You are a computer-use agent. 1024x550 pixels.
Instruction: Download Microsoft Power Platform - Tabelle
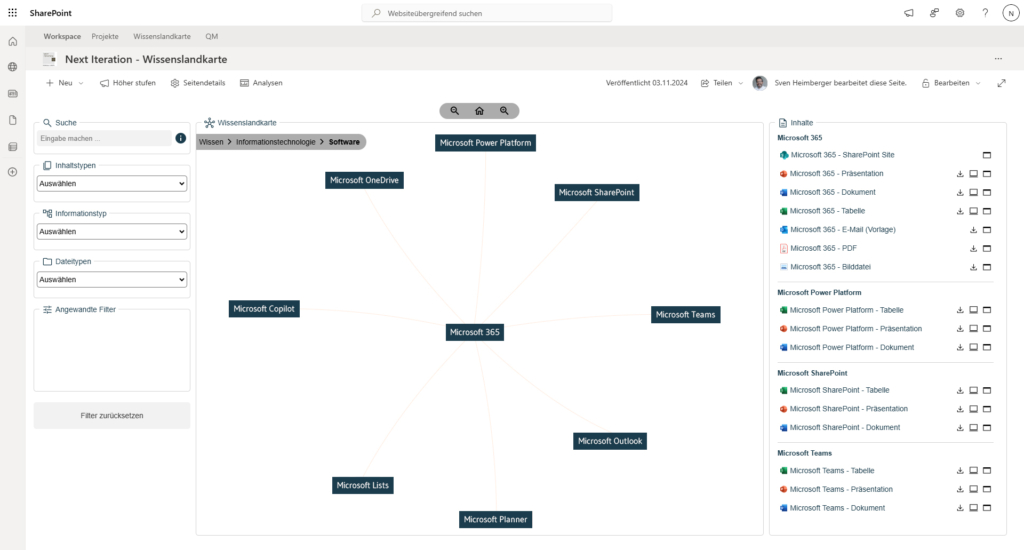coord(960,310)
